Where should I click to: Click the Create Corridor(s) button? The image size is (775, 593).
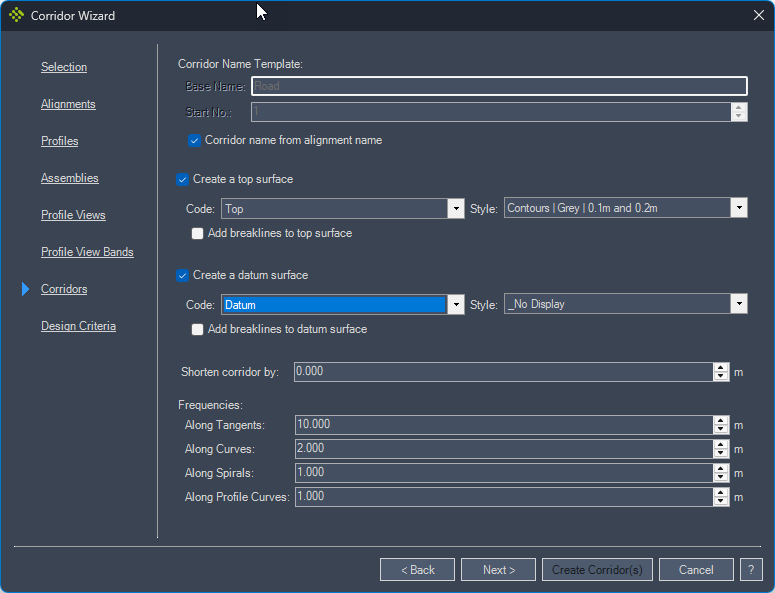[x=597, y=570]
